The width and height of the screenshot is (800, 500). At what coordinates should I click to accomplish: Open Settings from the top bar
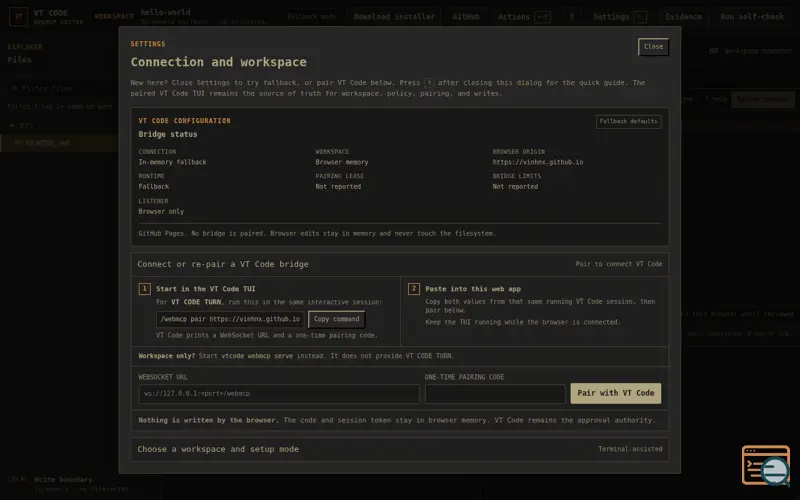coord(619,17)
